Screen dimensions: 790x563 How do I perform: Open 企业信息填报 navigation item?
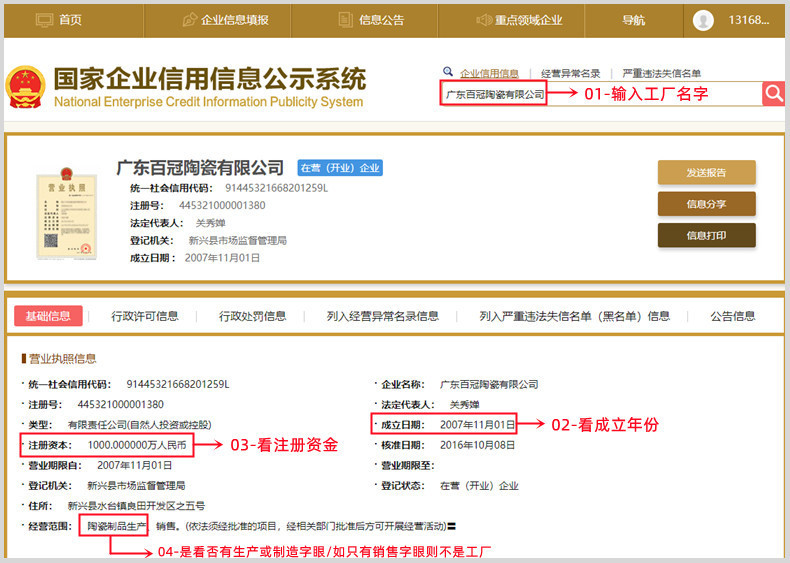pos(235,20)
